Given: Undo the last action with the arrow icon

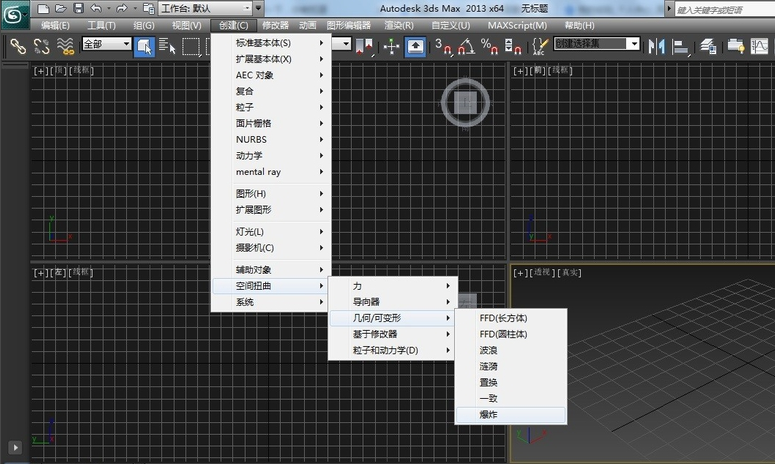Looking at the screenshot, I should [x=96, y=8].
